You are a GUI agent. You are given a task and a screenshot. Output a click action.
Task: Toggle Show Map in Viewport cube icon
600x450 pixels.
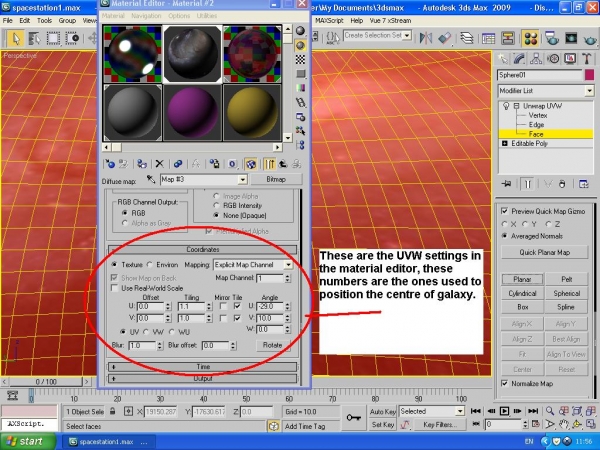(x=251, y=164)
